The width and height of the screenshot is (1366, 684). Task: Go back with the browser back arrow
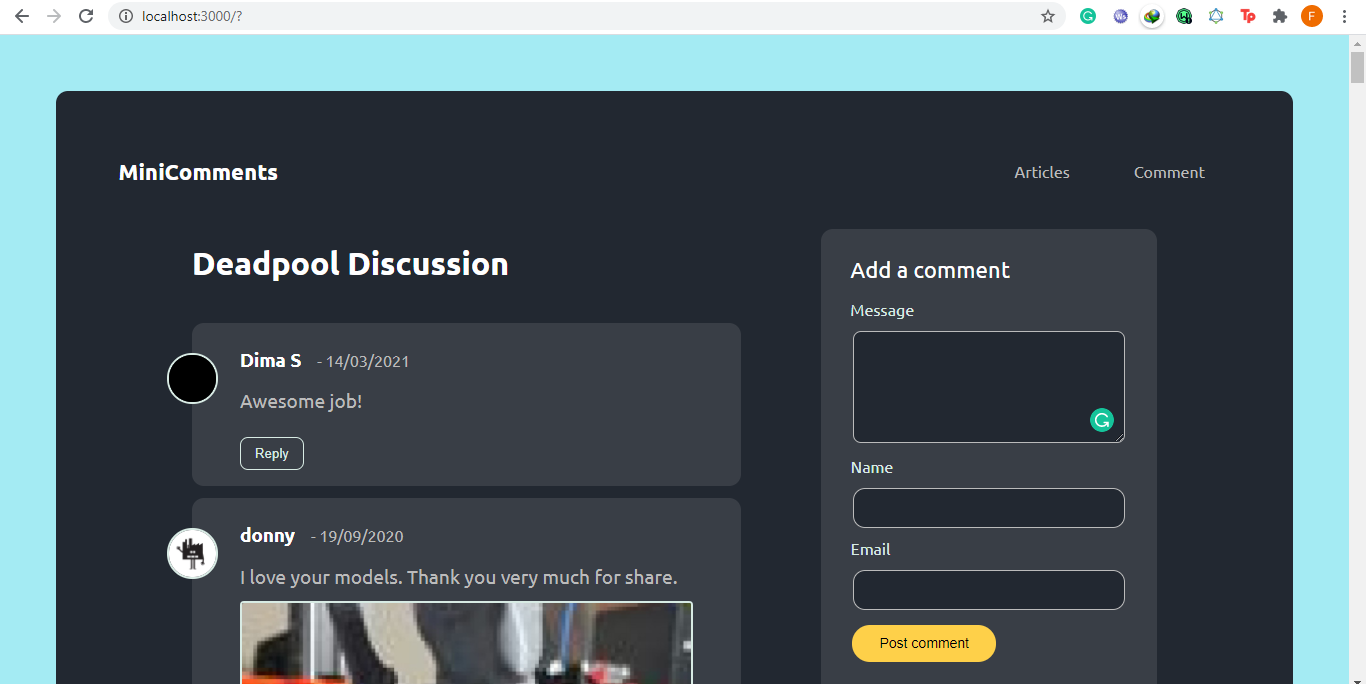(22, 16)
